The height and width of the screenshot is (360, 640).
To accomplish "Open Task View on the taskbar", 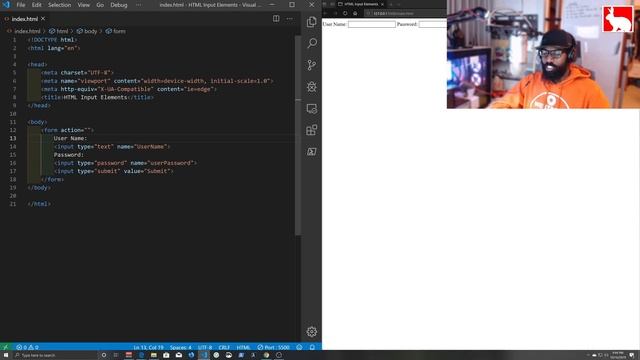I will pos(116,355).
